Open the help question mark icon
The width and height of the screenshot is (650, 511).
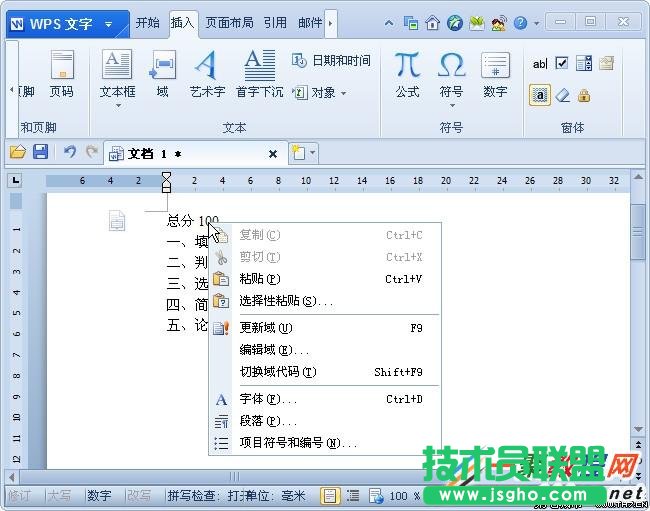coord(520,22)
